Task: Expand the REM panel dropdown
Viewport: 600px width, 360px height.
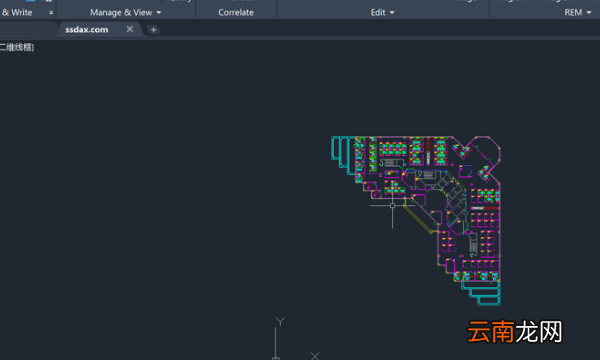Action: (x=578, y=13)
